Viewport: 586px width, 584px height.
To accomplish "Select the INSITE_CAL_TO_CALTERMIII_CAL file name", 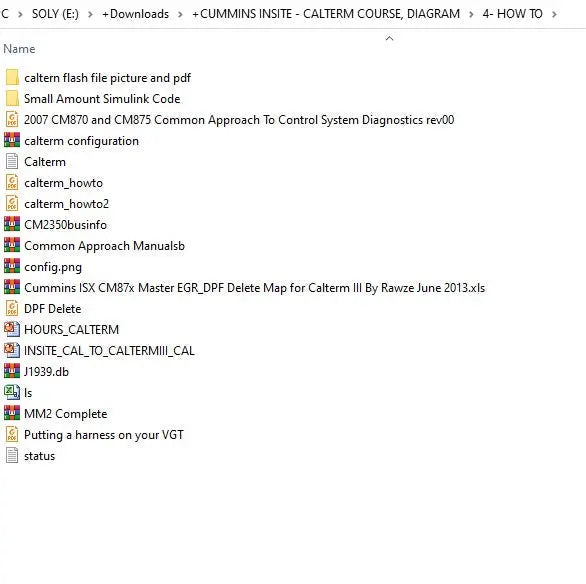I will [x=110, y=351].
